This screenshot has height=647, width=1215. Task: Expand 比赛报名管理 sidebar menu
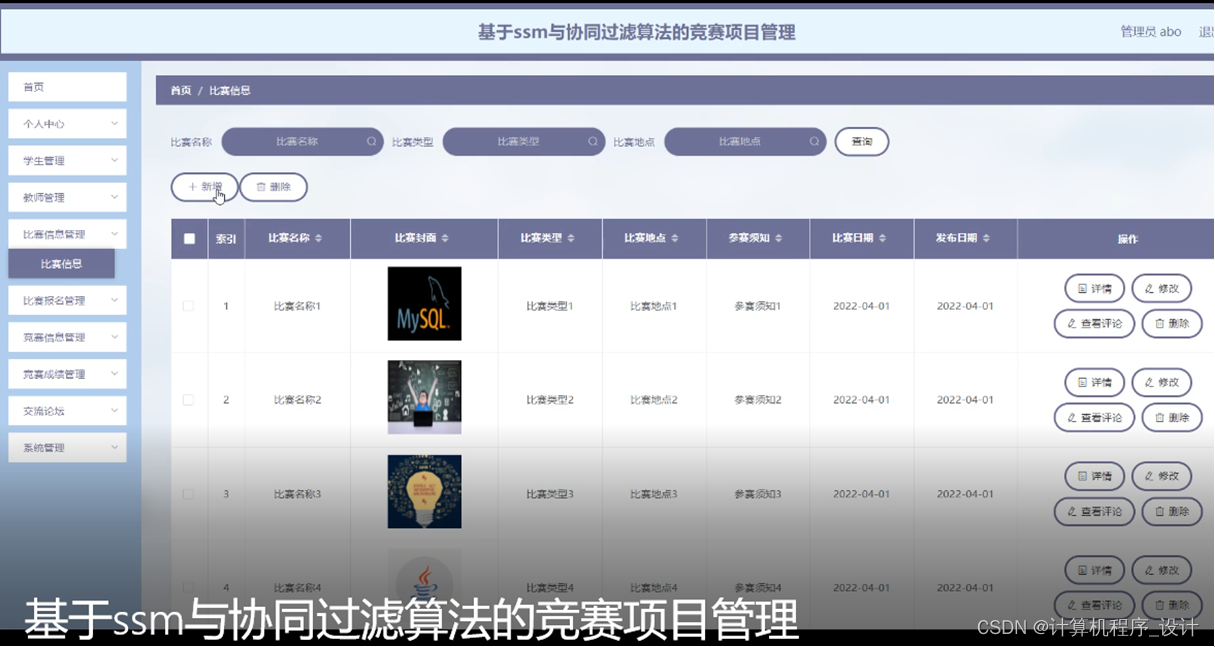tap(67, 300)
